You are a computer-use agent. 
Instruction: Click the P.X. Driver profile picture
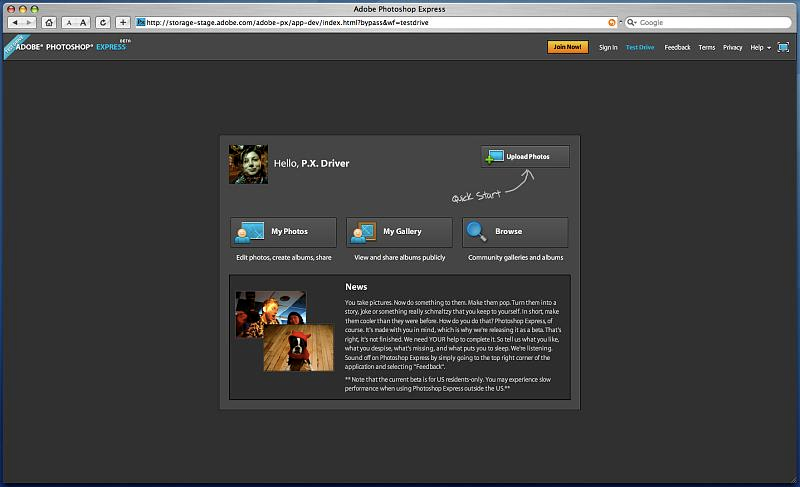pos(248,164)
